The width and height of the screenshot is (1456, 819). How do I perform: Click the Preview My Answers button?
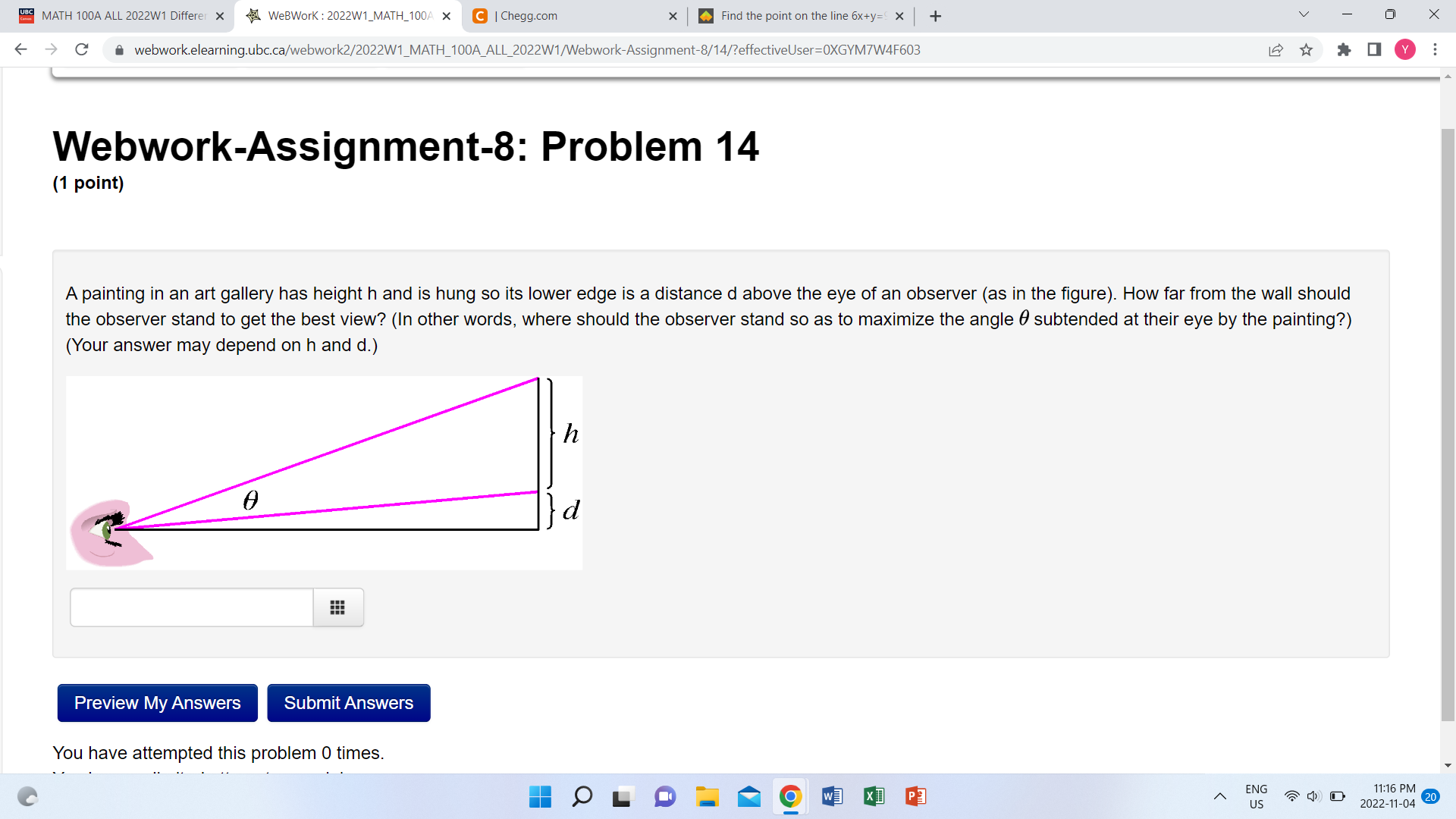(157, 702)
